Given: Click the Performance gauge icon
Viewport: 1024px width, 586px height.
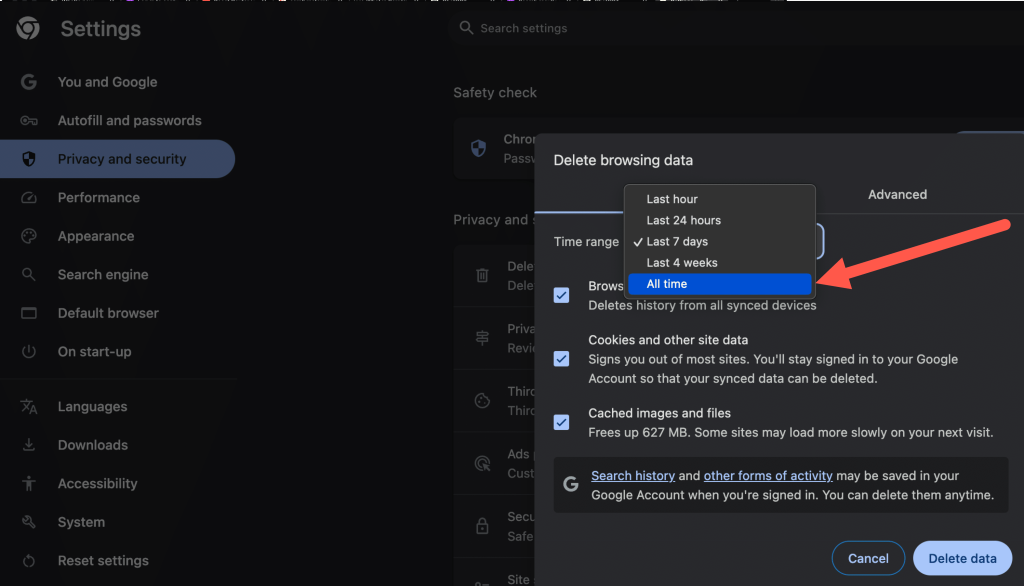Looking at the screenshot, I should click(x=29, y=198).
